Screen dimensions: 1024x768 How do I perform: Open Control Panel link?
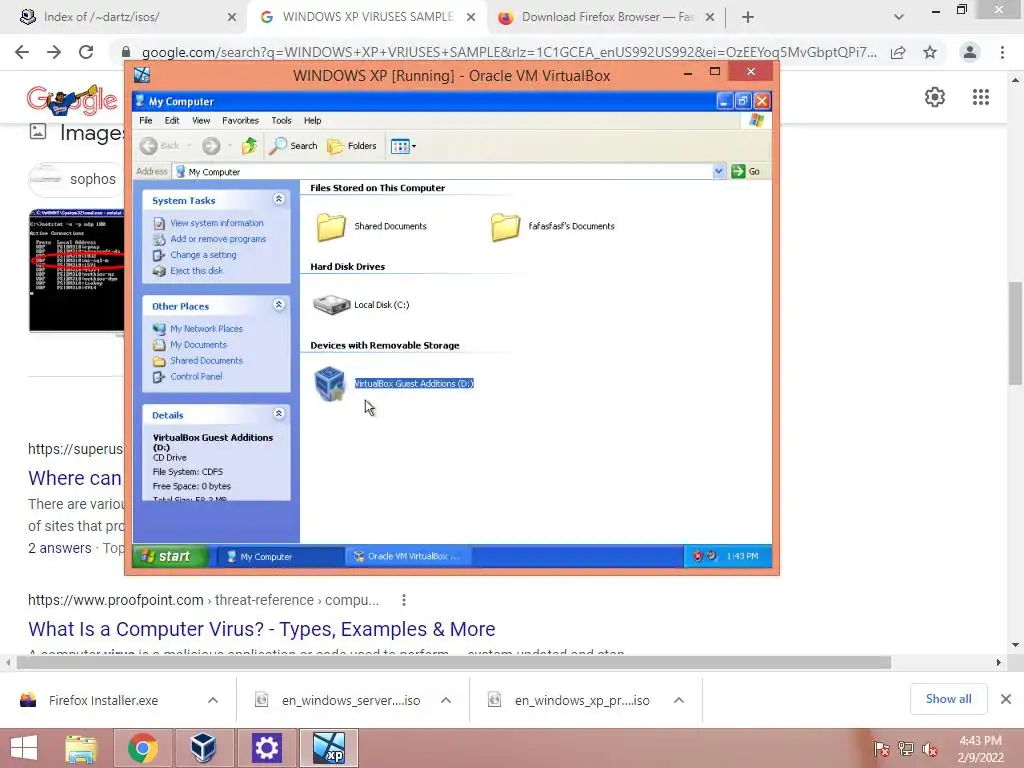pyautogui.click(x=196, y=376)
